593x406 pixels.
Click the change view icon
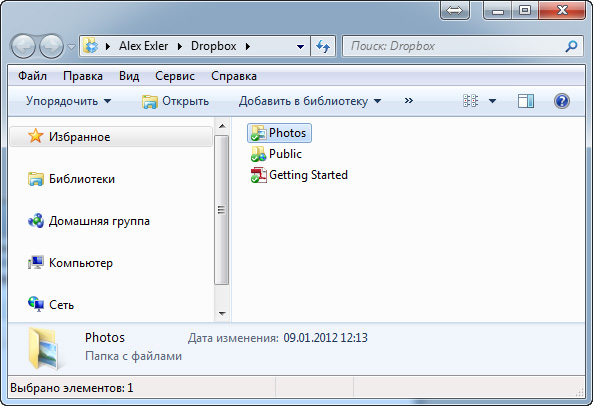[x=470, y=101]
